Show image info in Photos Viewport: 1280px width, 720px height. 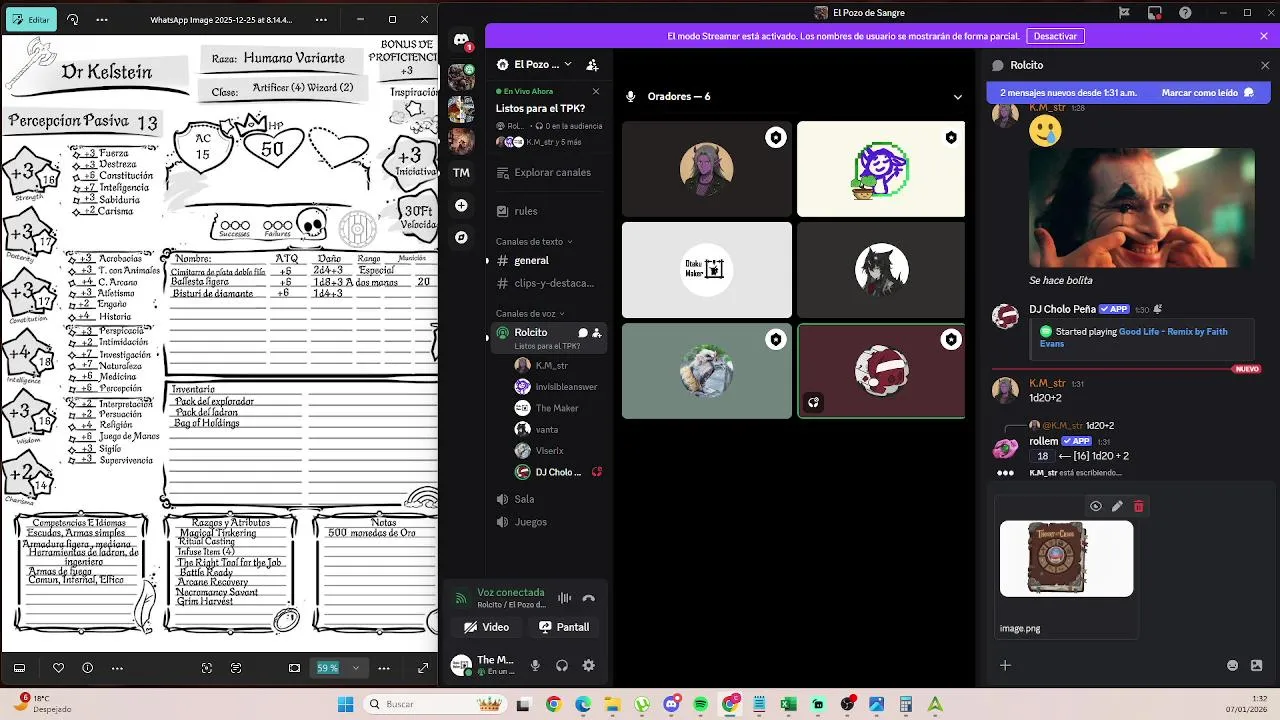click(x=88, y=668)
